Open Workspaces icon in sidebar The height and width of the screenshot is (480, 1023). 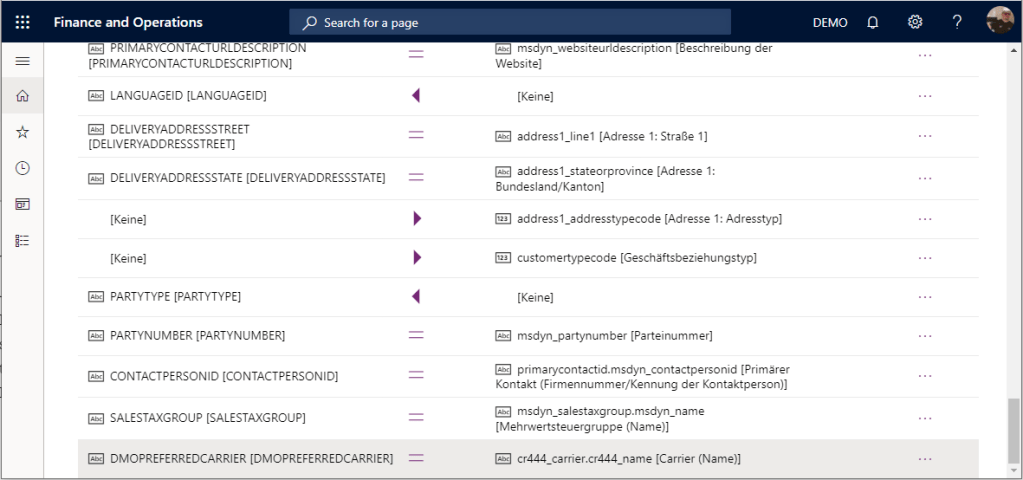(22, 204)
